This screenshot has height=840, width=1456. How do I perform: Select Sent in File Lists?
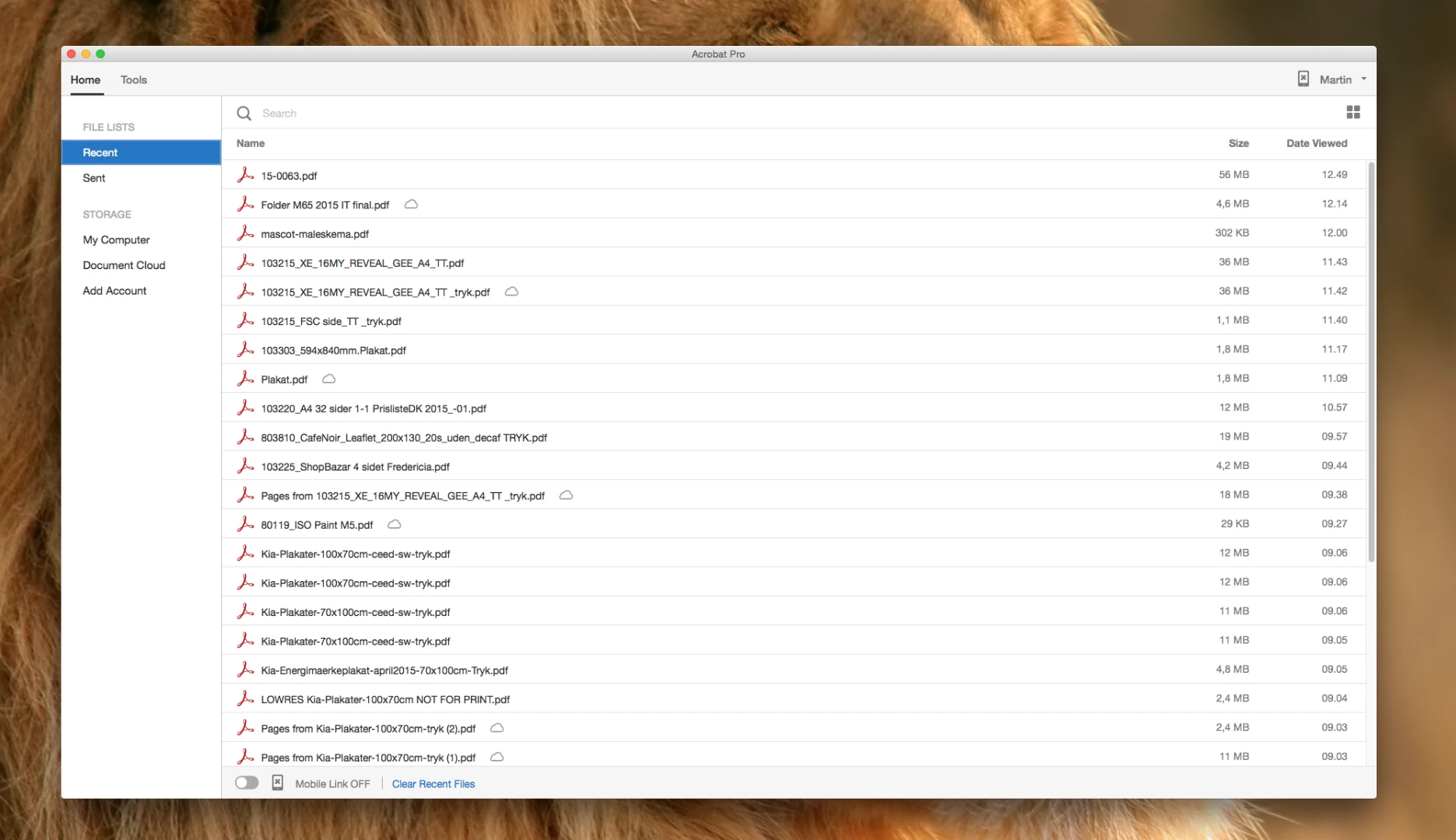coord(94,178)
